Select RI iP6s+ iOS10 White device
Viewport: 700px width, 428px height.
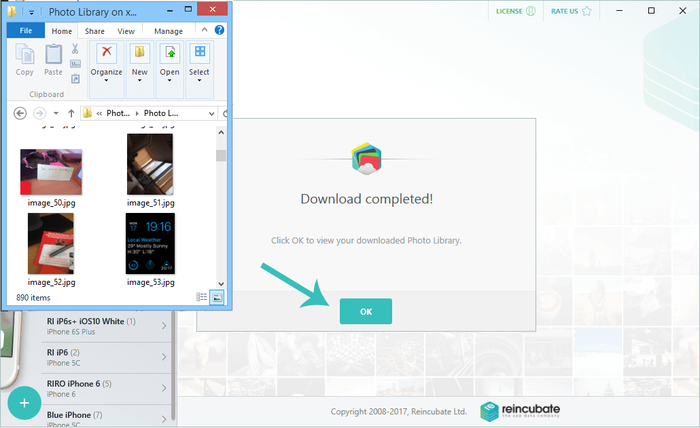pos(107,326)
